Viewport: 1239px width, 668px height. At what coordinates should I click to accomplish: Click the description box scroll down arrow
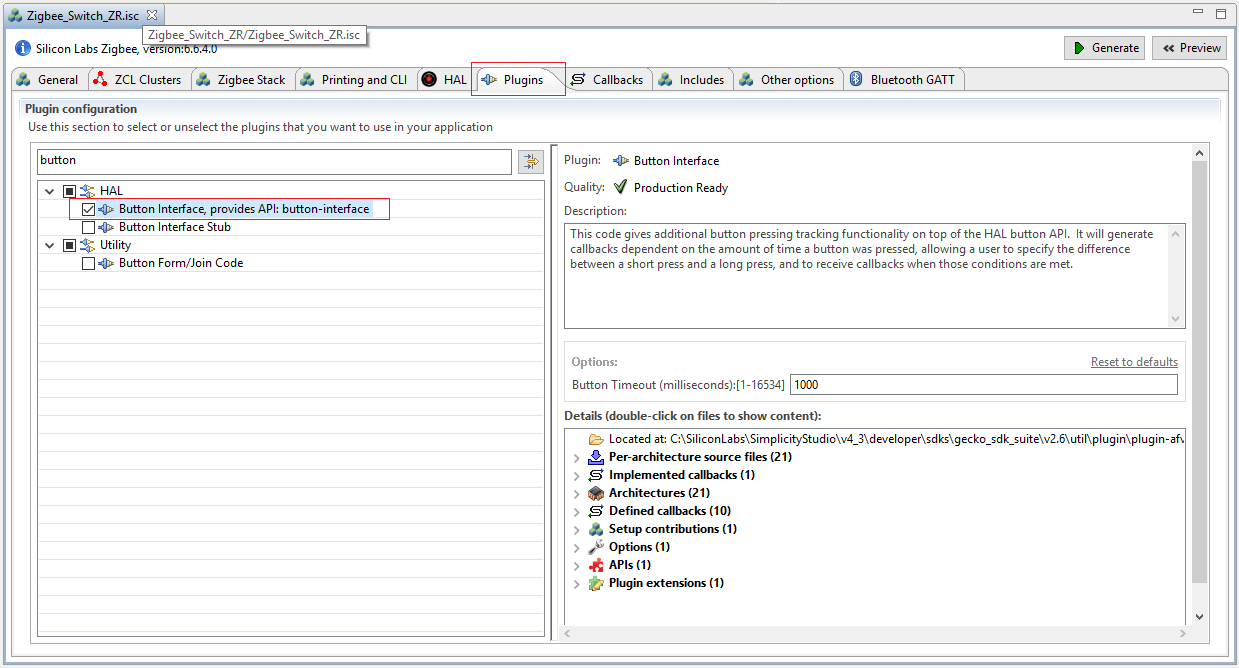(1176, 318)
